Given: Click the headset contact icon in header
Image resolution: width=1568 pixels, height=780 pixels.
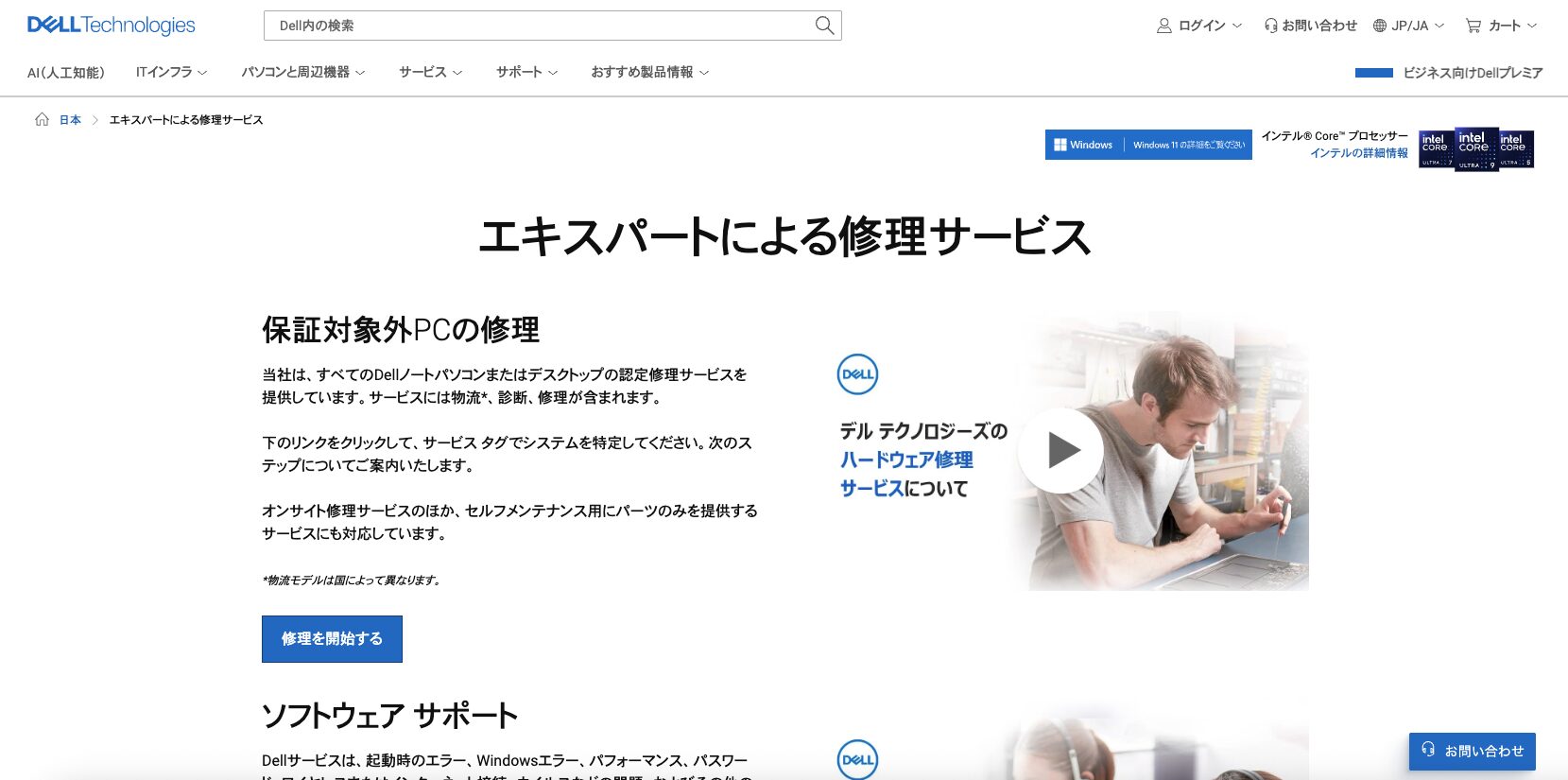Looking at the screenshot, I should (x=1270, y=26).
